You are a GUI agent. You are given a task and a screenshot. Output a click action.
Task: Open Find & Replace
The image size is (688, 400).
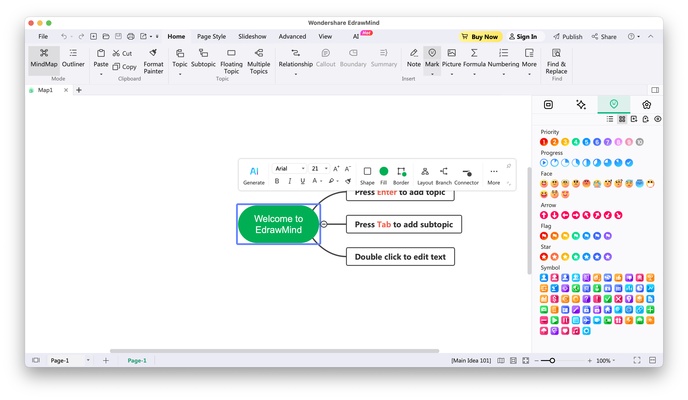point(556,61)
